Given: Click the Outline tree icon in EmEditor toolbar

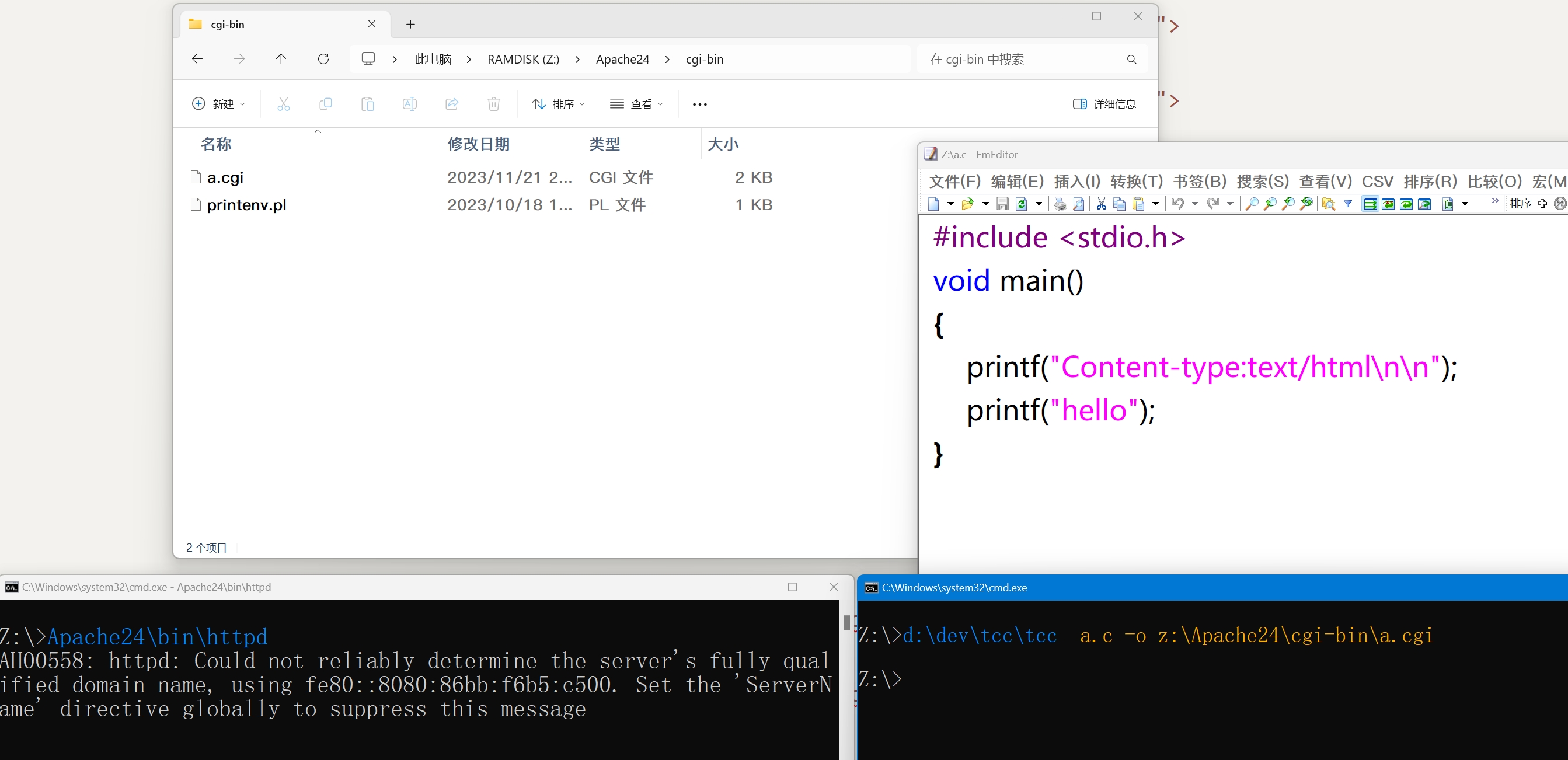Looking at the screenshot, I should coord(1448,204).
